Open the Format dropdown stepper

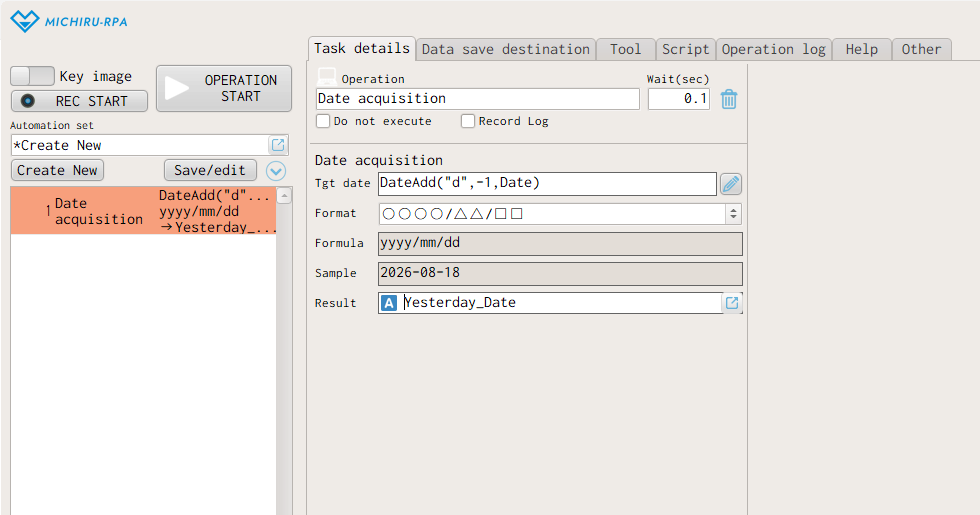click(x=734, y=214)
